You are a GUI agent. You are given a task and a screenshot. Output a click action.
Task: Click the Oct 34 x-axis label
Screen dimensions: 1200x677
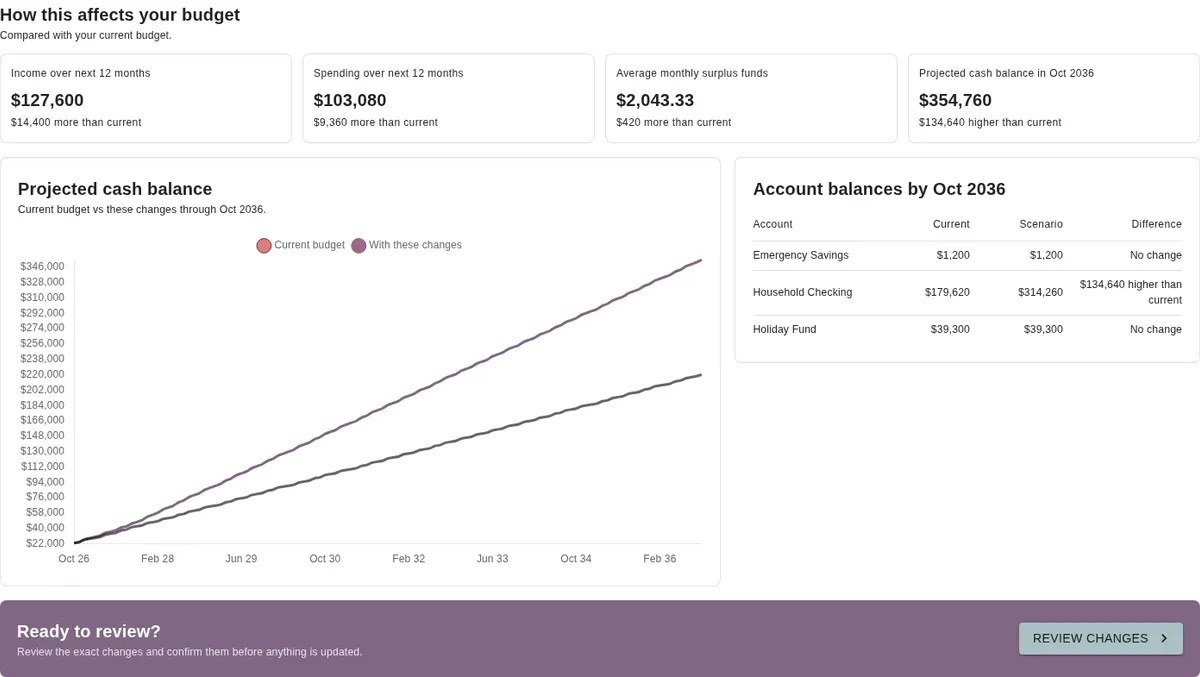tap(576, 559)
